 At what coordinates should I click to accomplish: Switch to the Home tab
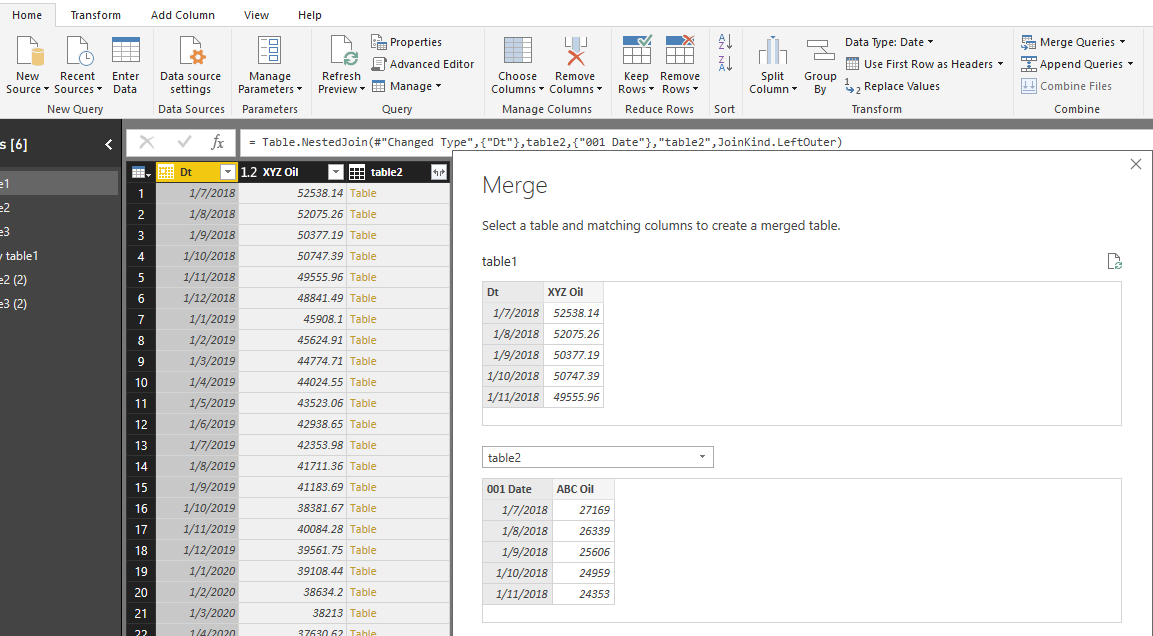26,15
